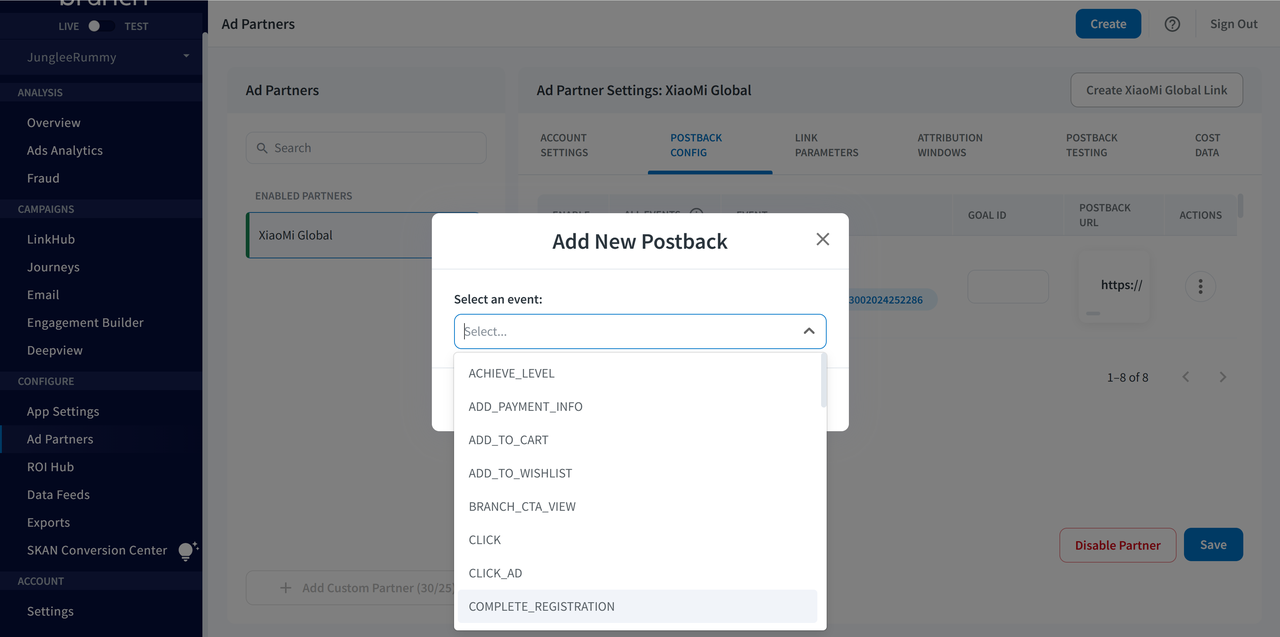Close the Add New Postback dialog

[822, 239]
